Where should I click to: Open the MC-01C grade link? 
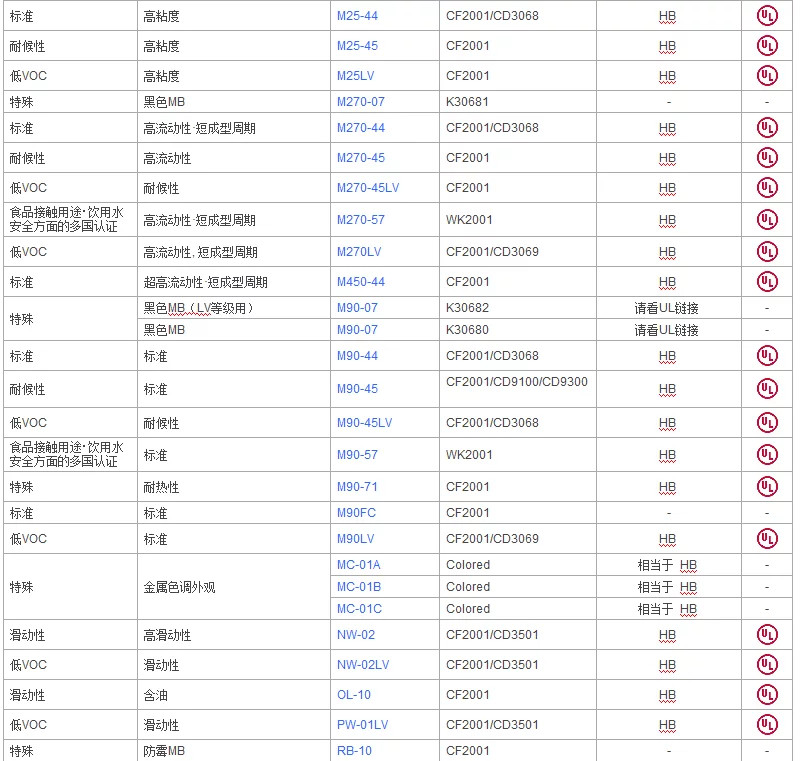coord(359,608)
